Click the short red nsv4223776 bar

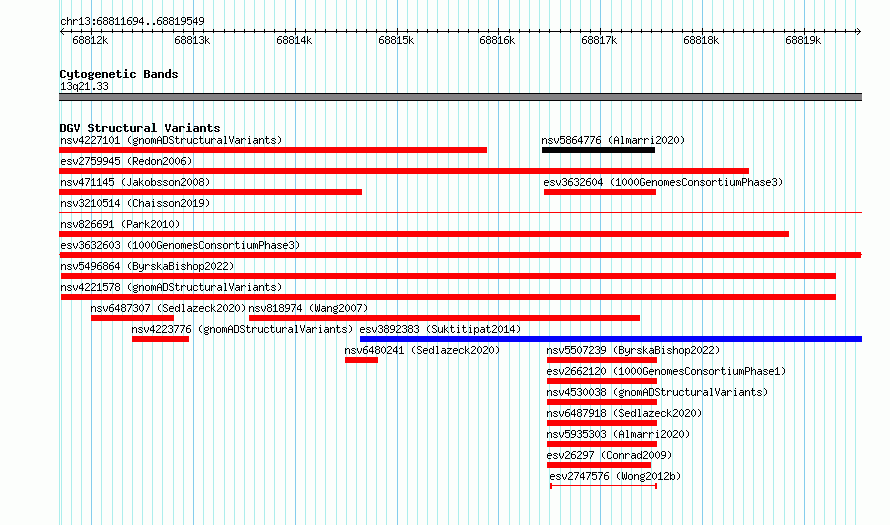tap(161, 339)
